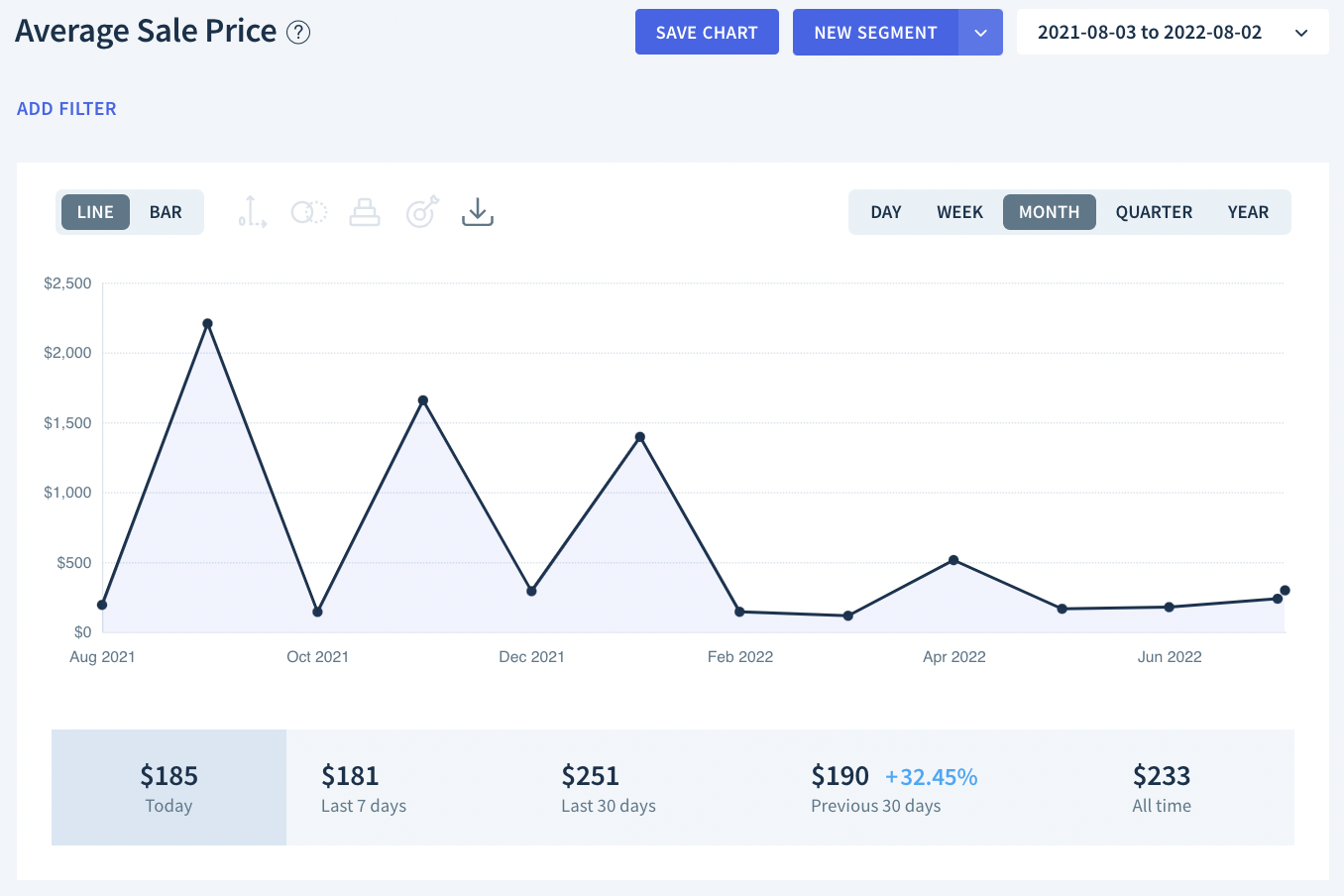Open the date range 2021-08-03 to 2022-08-02 dropdown
1344x896 pixels.
(x=1173, y=33)
